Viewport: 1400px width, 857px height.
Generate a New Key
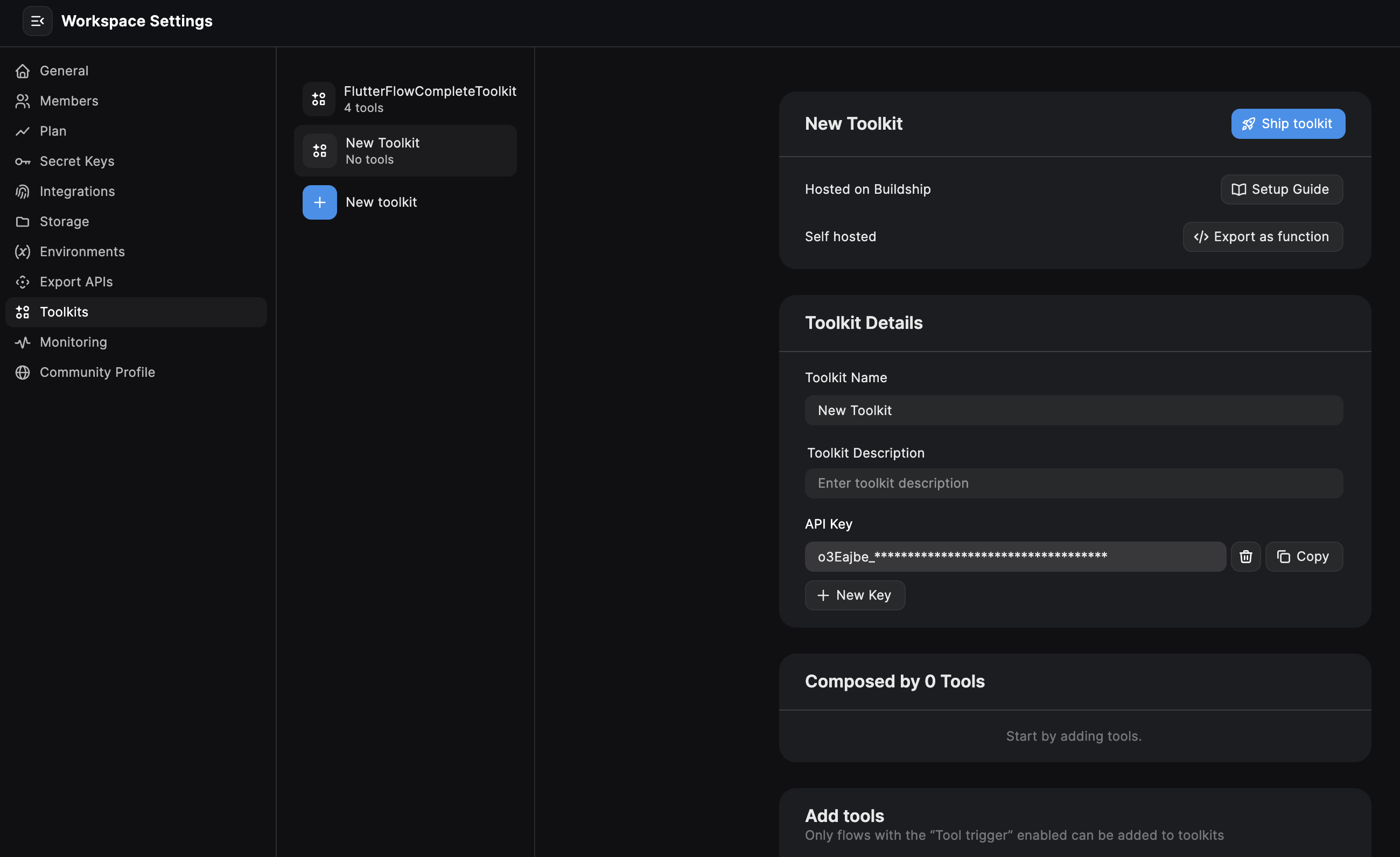(x=855, y=595)
